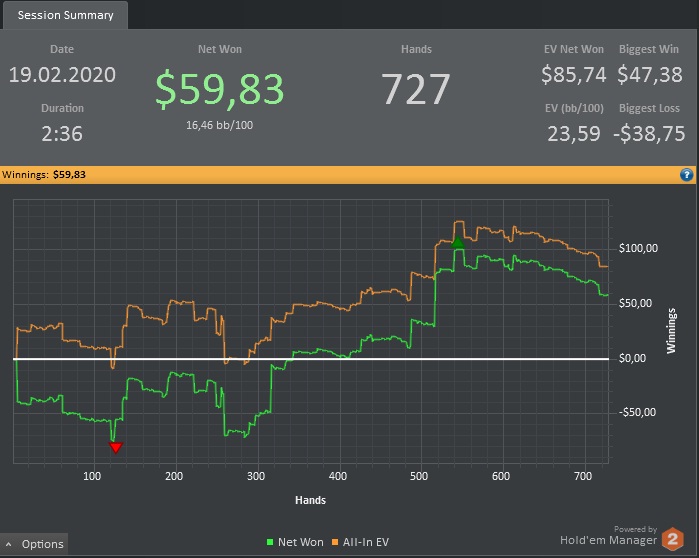Click the Winnings: $59,83 orange bar label
The height and width of the screenshot is (558, 699).
44,175
